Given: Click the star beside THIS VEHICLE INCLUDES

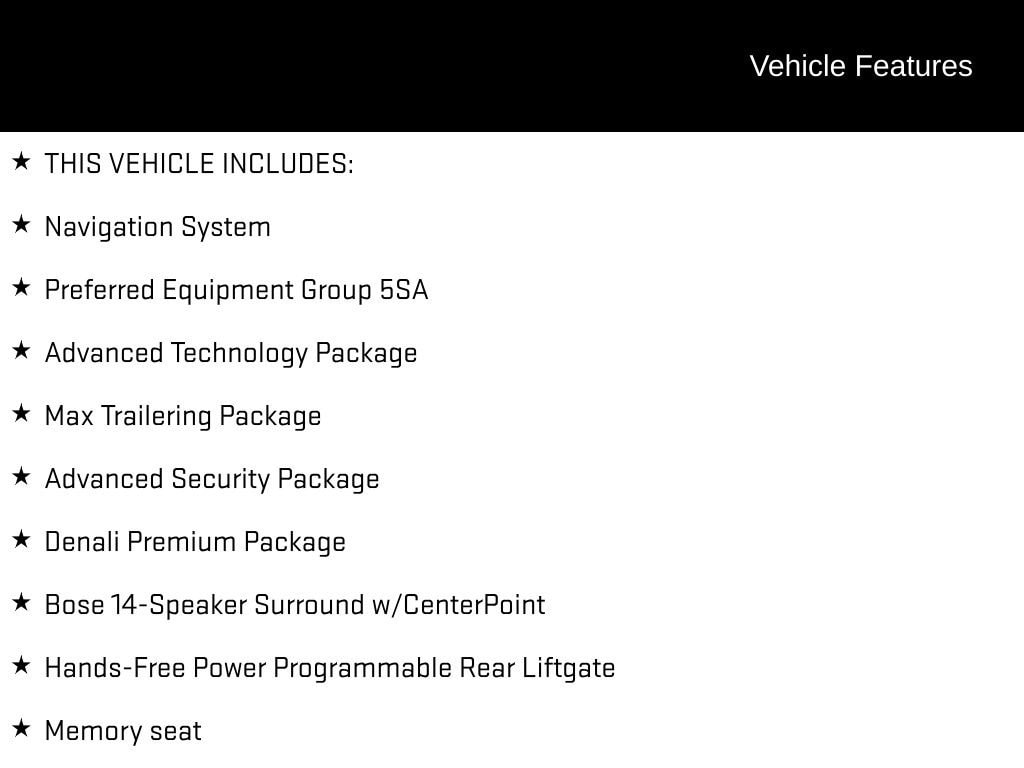Looking at the screenshot, I should tap(21, 162).
